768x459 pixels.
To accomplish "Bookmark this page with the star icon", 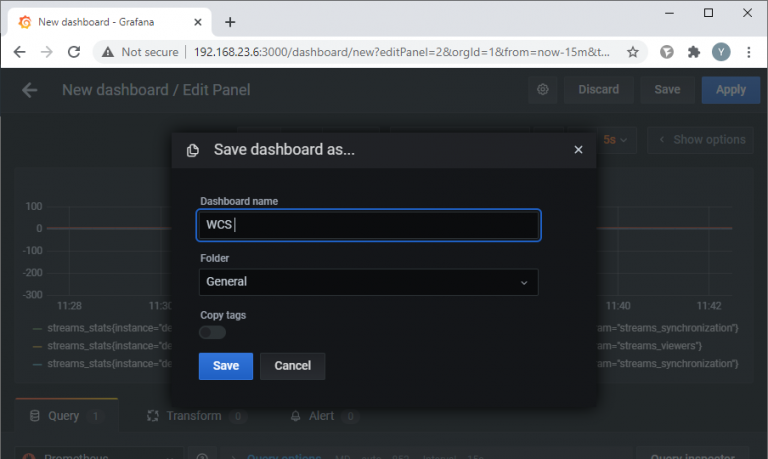I will click(633, 52).
